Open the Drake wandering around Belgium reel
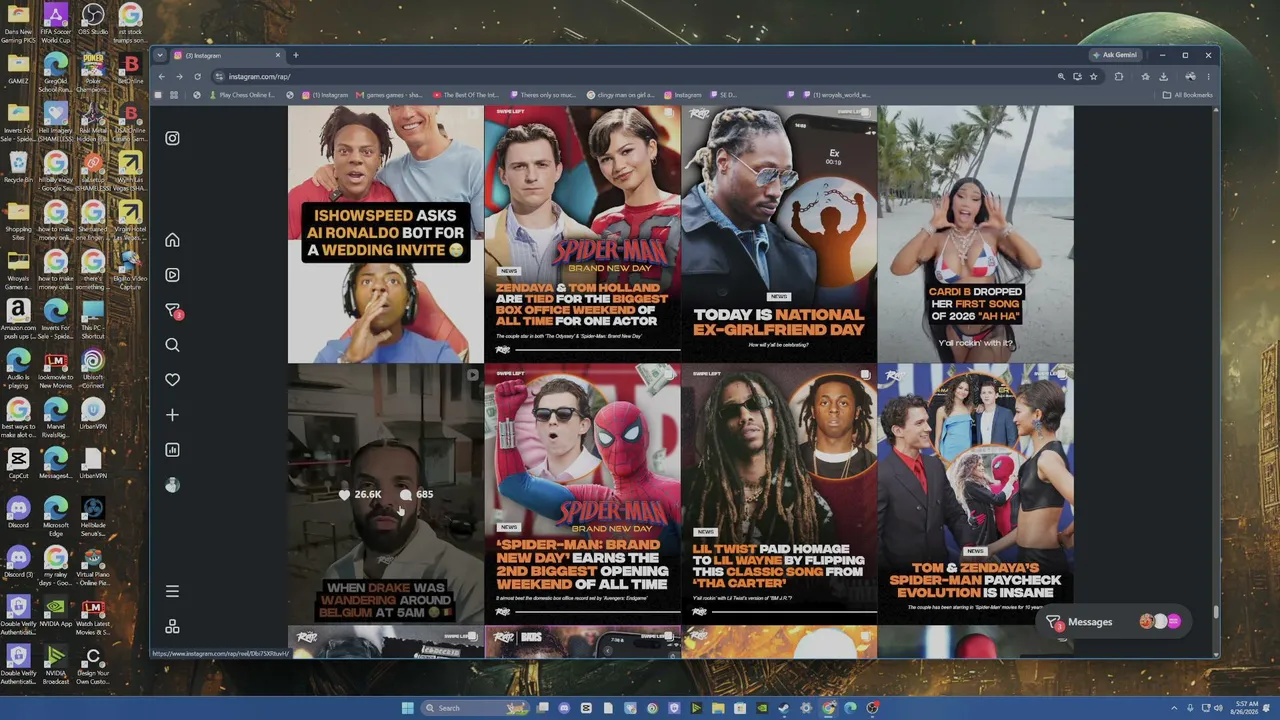 click(385, 494)
